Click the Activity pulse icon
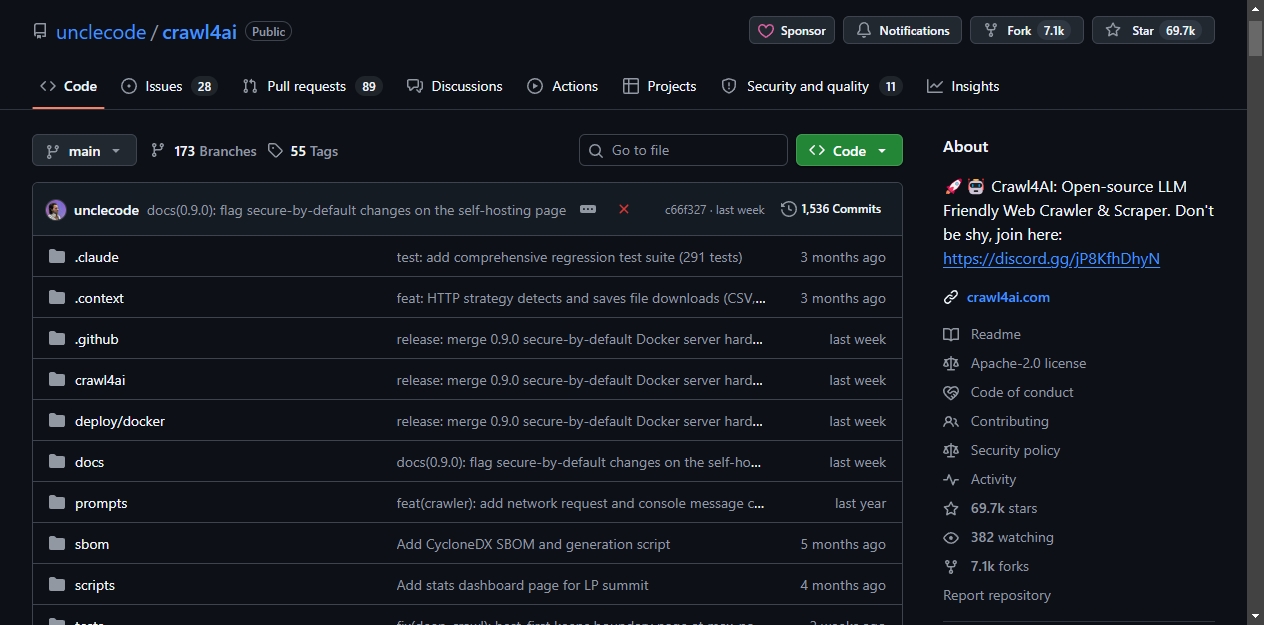 (x=951, y=479)
